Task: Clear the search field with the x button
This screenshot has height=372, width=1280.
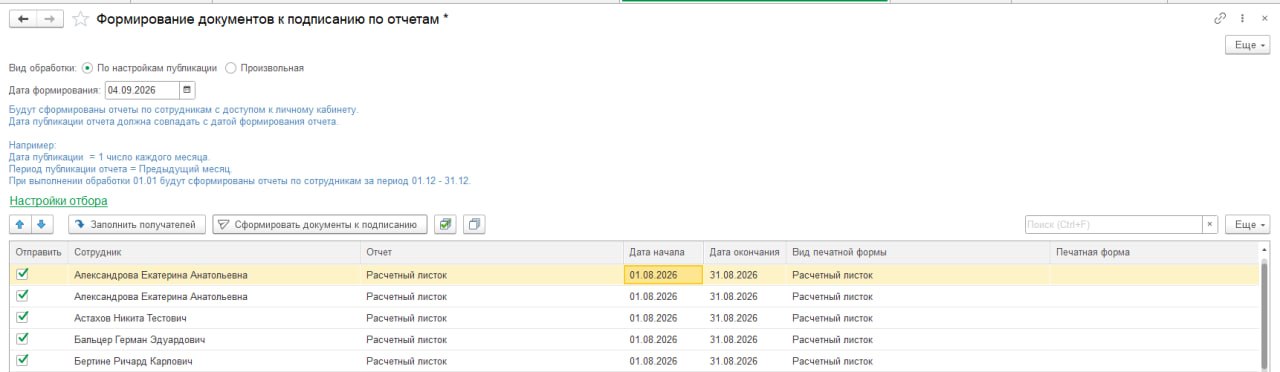Action: (x=1209, y=225)
